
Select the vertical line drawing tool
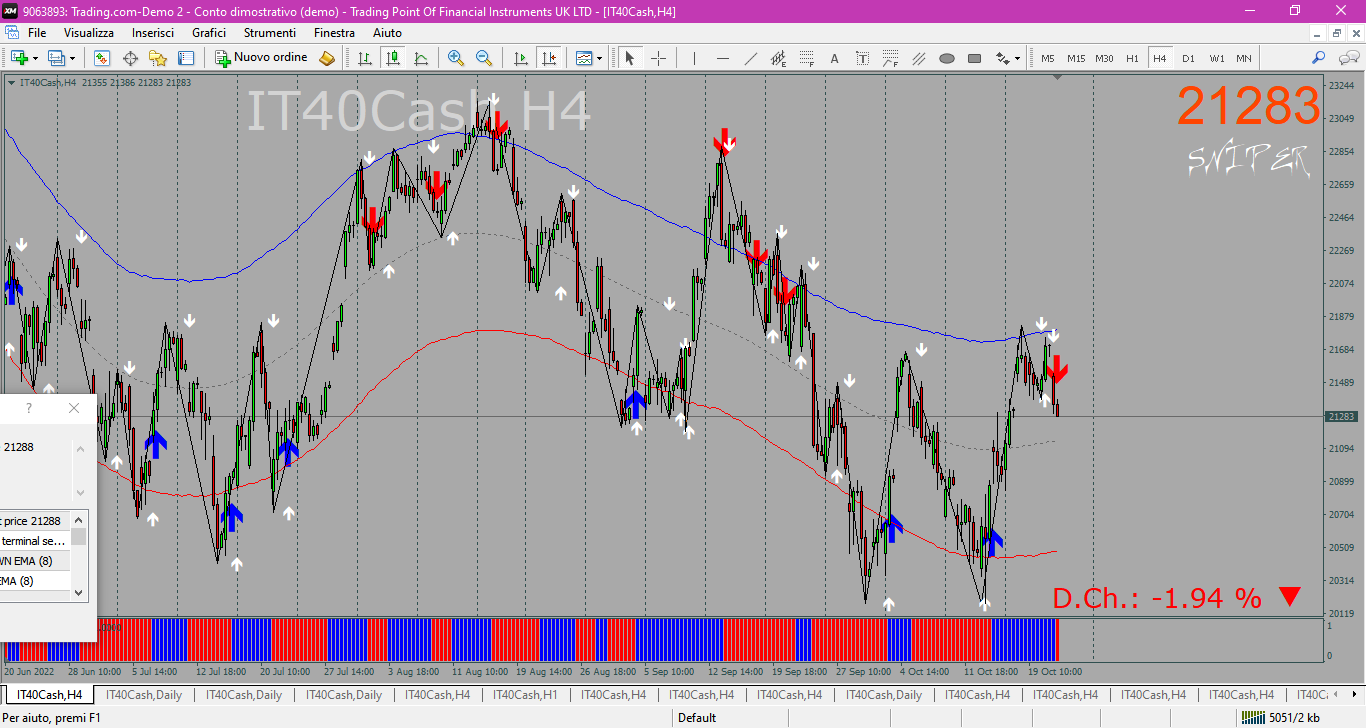click(x=694, y=58)
